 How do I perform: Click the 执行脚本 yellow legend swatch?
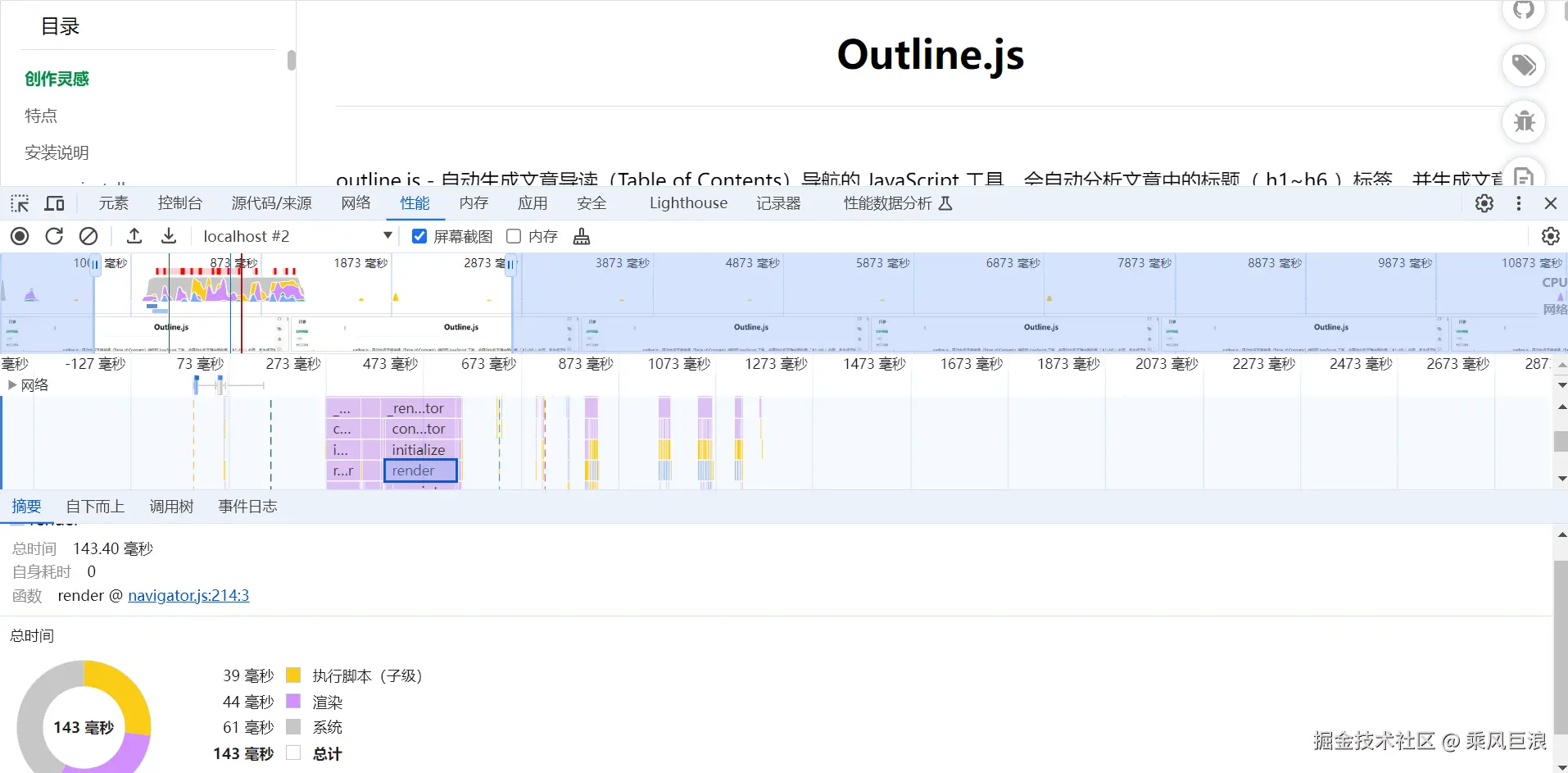tap(293, 675)
